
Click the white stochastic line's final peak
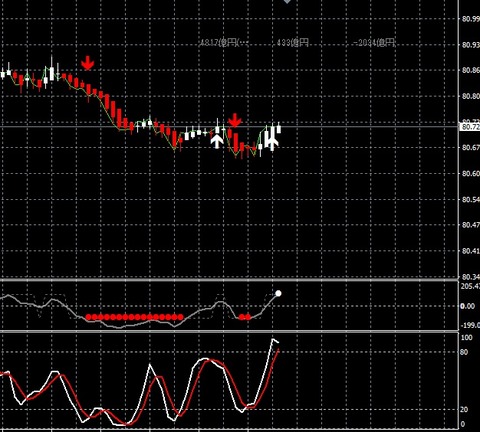point(273,340)
